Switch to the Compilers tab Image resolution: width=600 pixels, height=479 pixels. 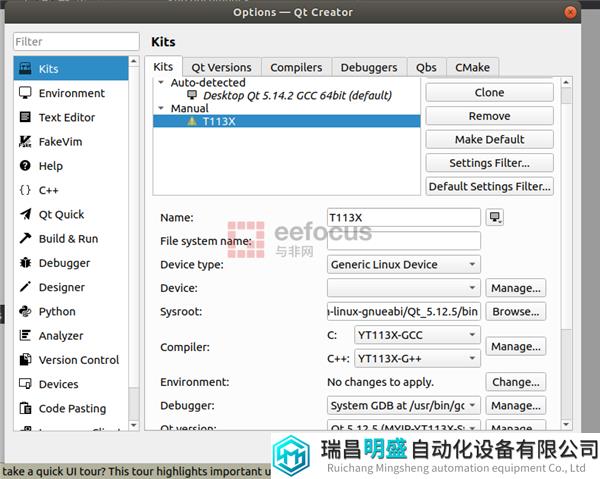point(296,68)
